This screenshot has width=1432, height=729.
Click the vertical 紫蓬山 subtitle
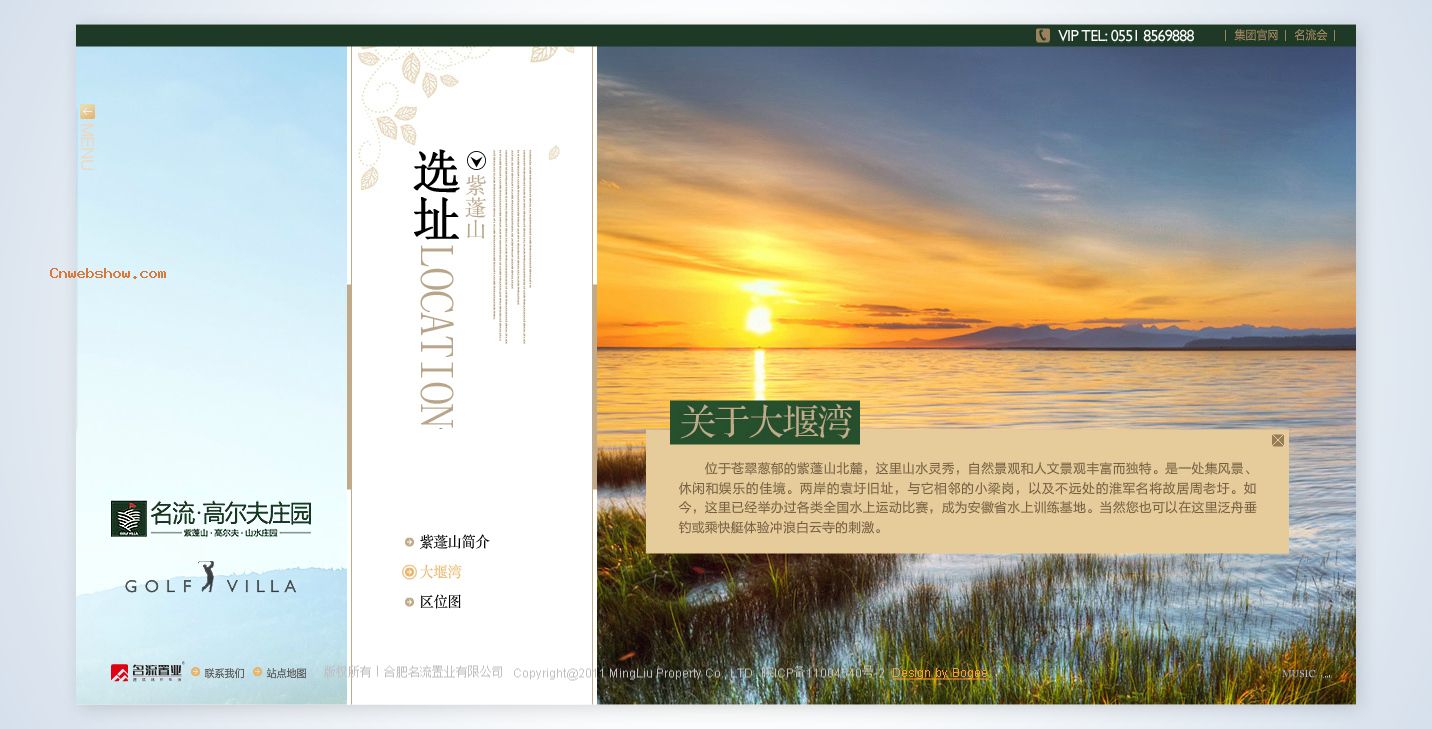point(476,207)
